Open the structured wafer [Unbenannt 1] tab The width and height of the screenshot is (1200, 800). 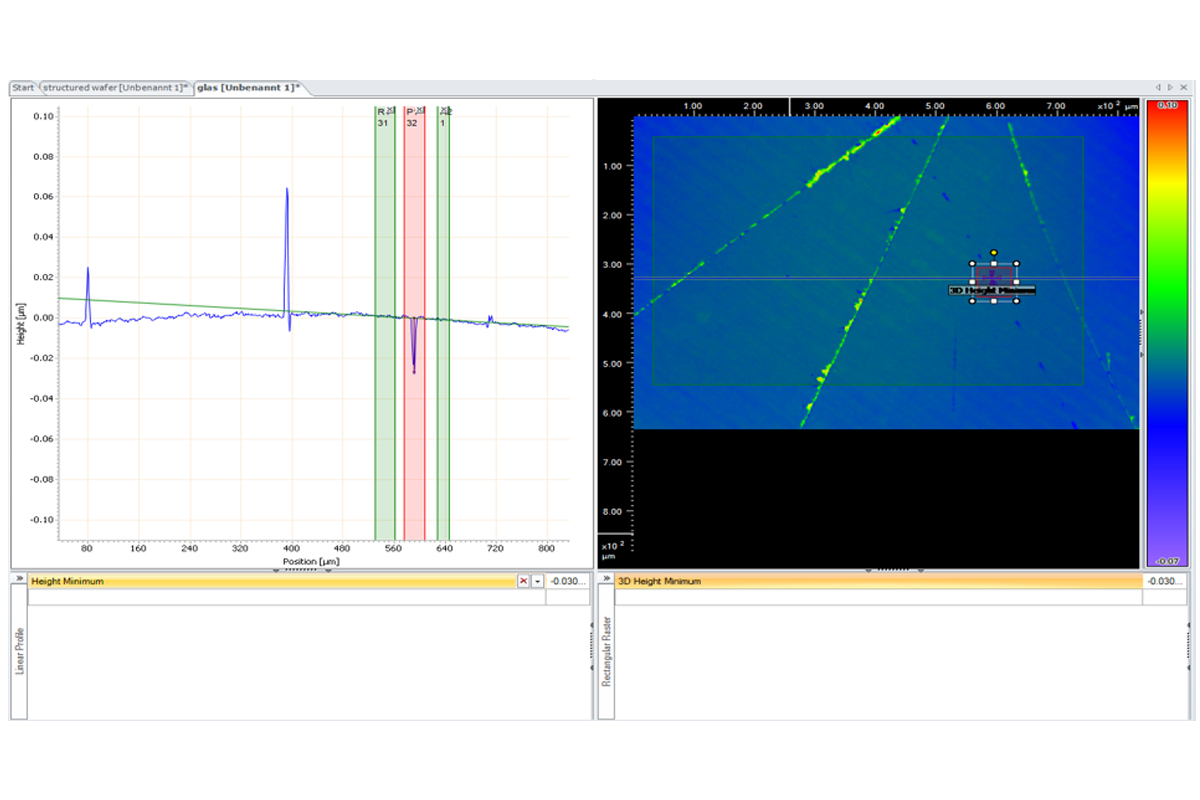(115, 88)
